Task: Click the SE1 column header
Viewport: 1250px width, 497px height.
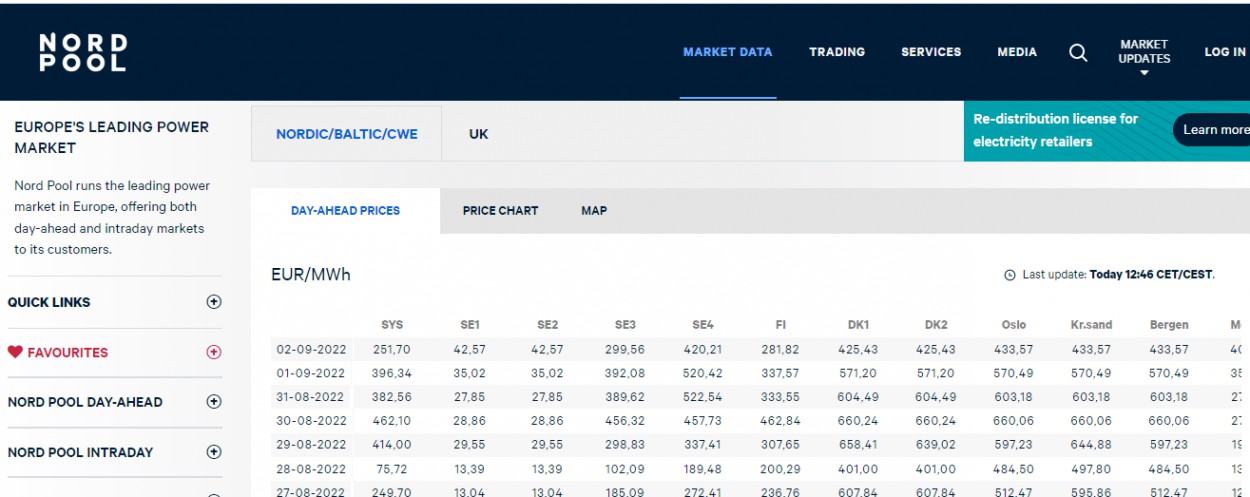Action: [x=469, y=325]
